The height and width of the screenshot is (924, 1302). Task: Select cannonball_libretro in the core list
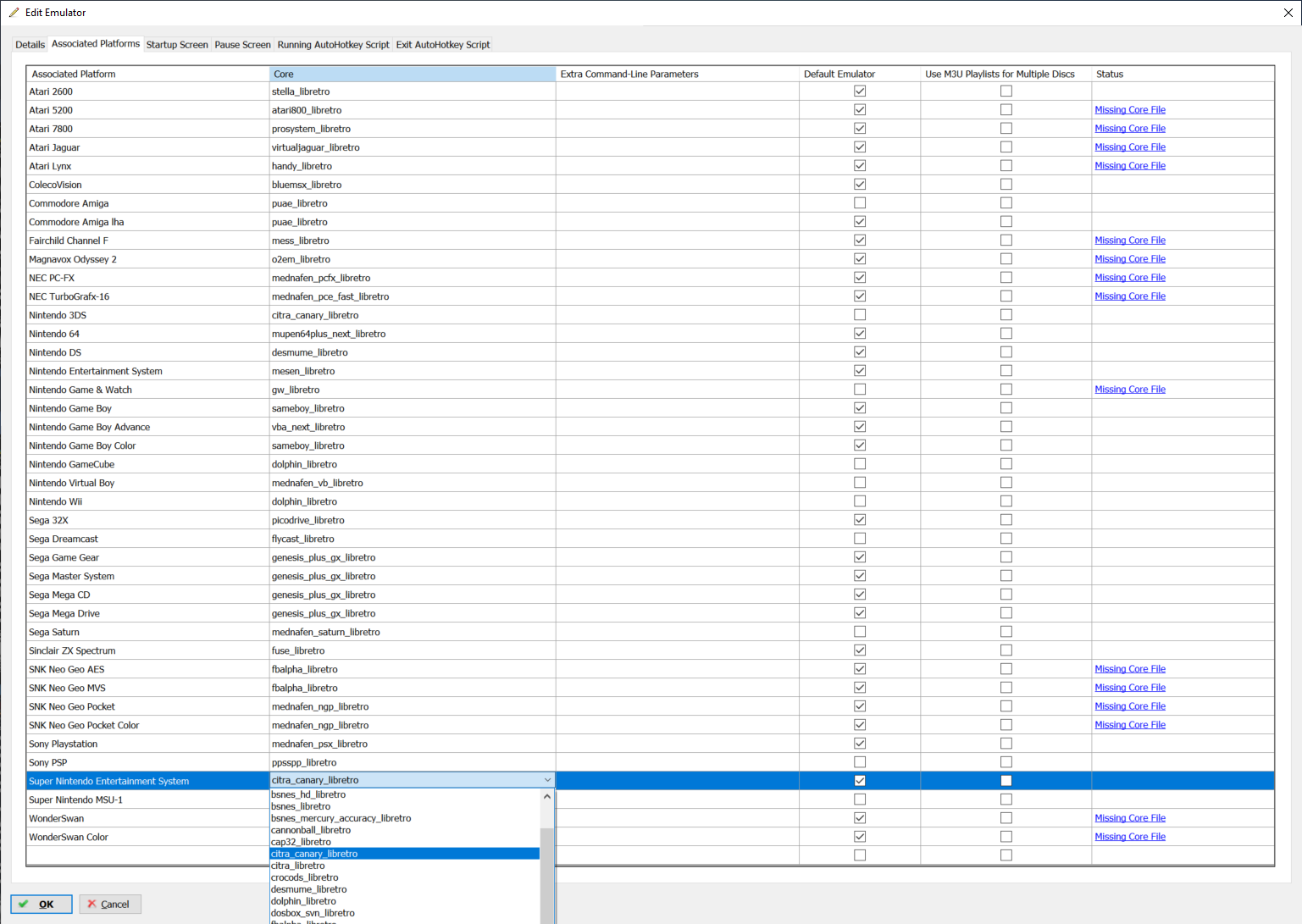[405, 830]
